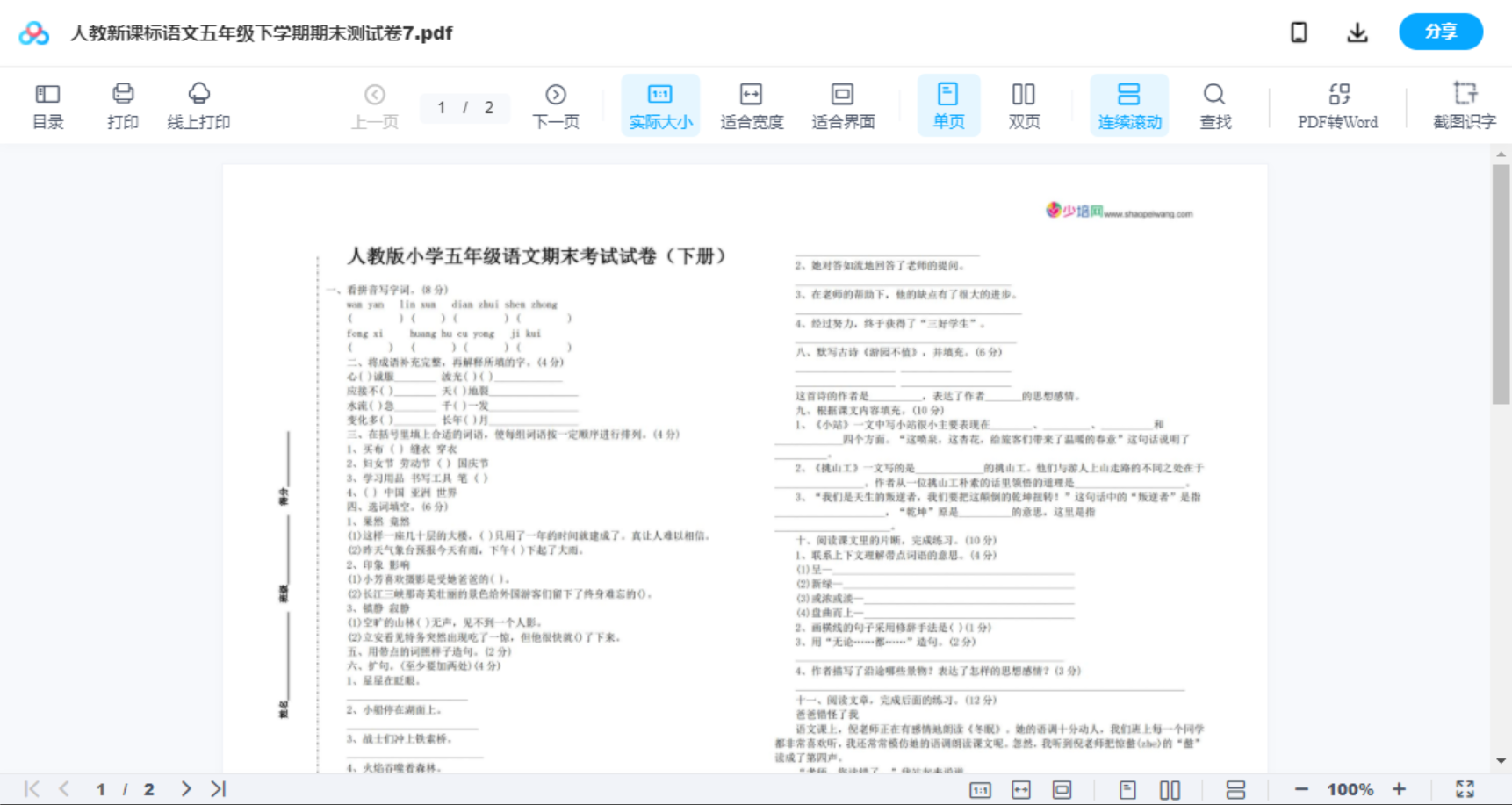Select the 打印 print tool
The height and width of the screenshot is (805, 1512).
point(122,104)
